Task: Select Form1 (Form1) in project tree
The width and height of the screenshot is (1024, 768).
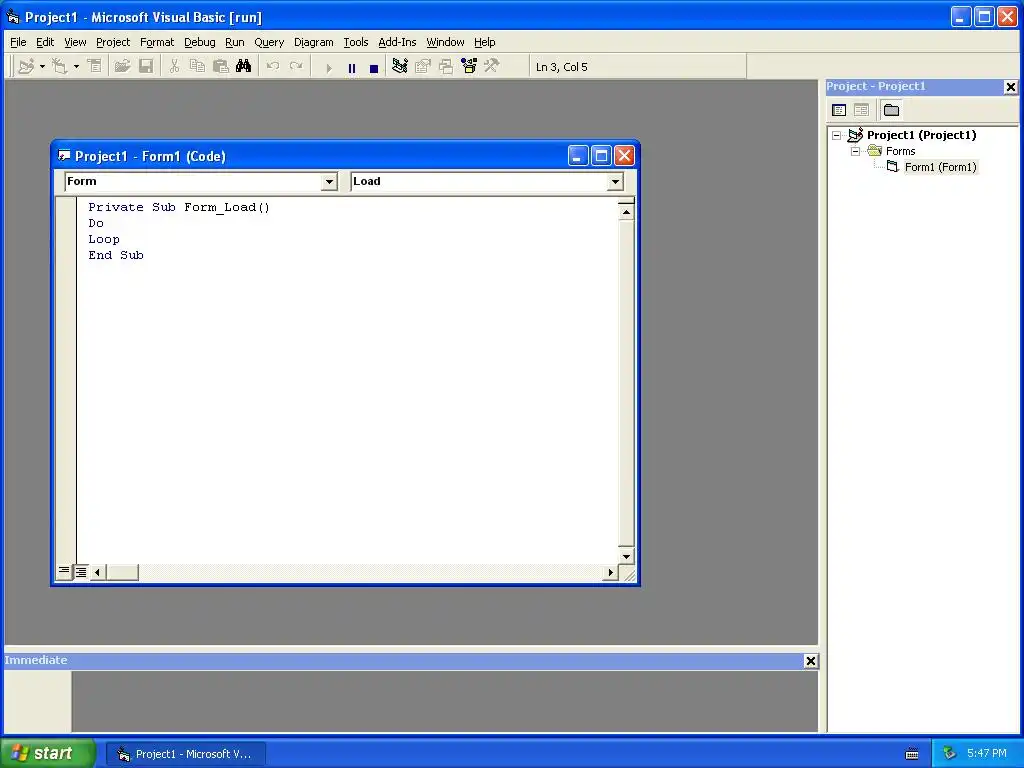Action: point(940,167)
